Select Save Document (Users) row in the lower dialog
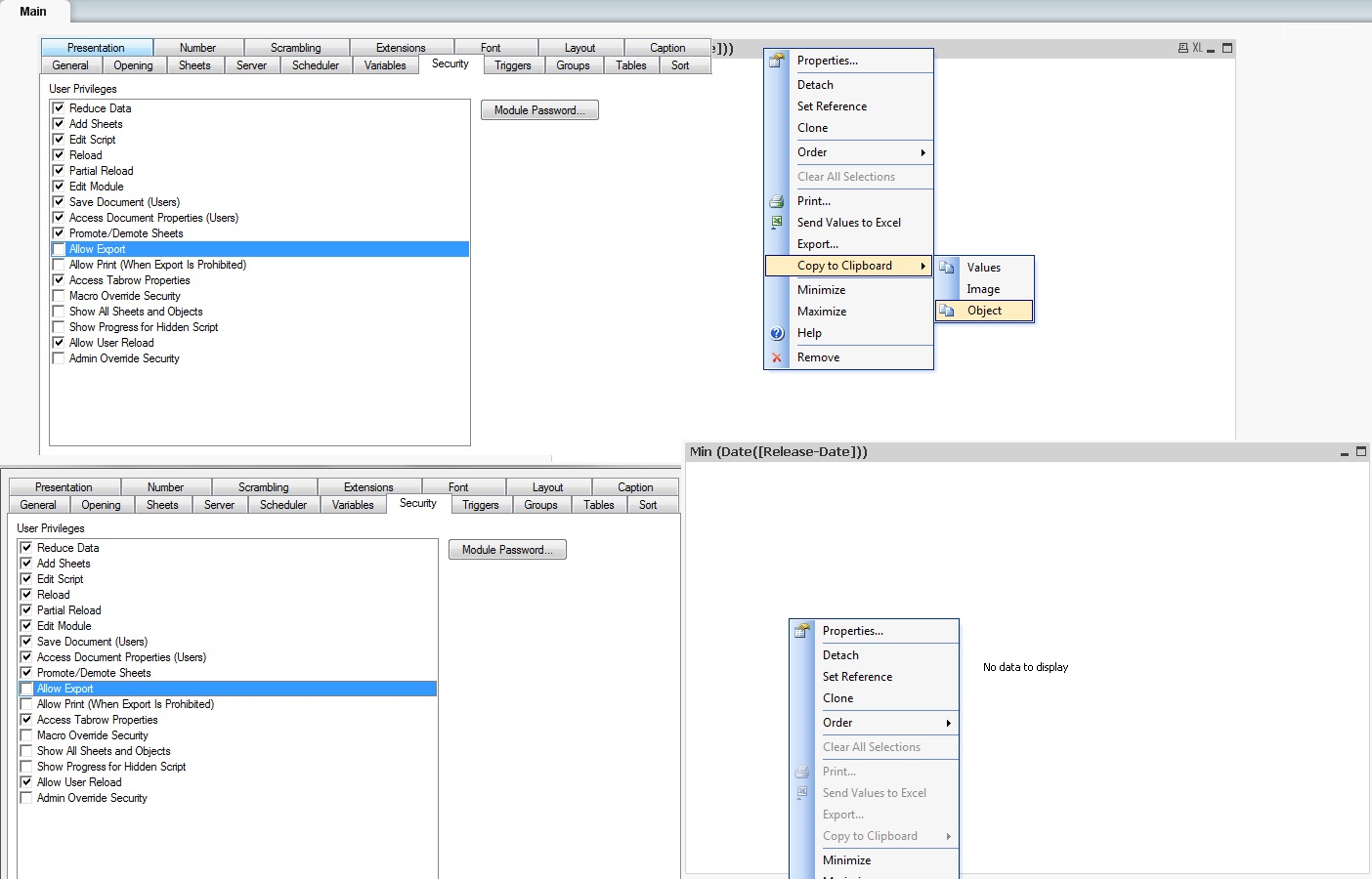The width and height of the screenshot is (1372, 879). point(227,642)
